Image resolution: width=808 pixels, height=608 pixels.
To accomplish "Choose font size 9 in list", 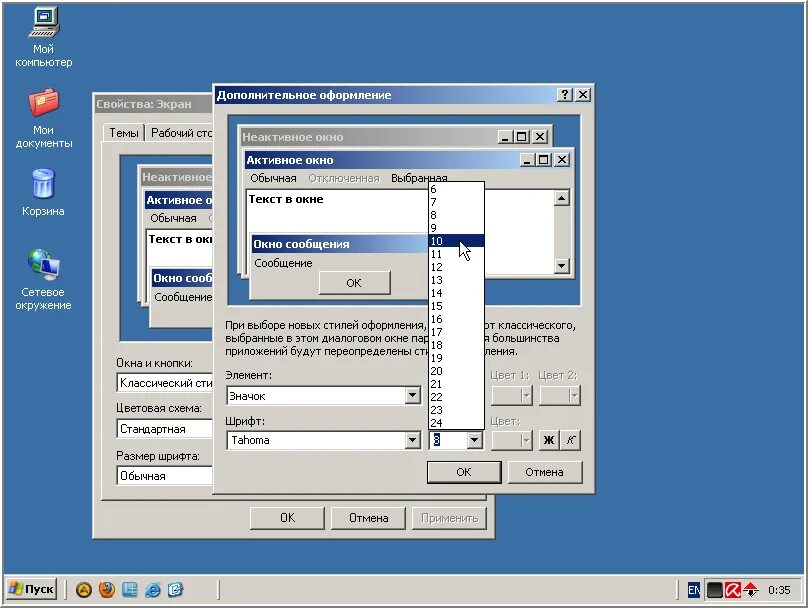I will [x=456, y=228].
